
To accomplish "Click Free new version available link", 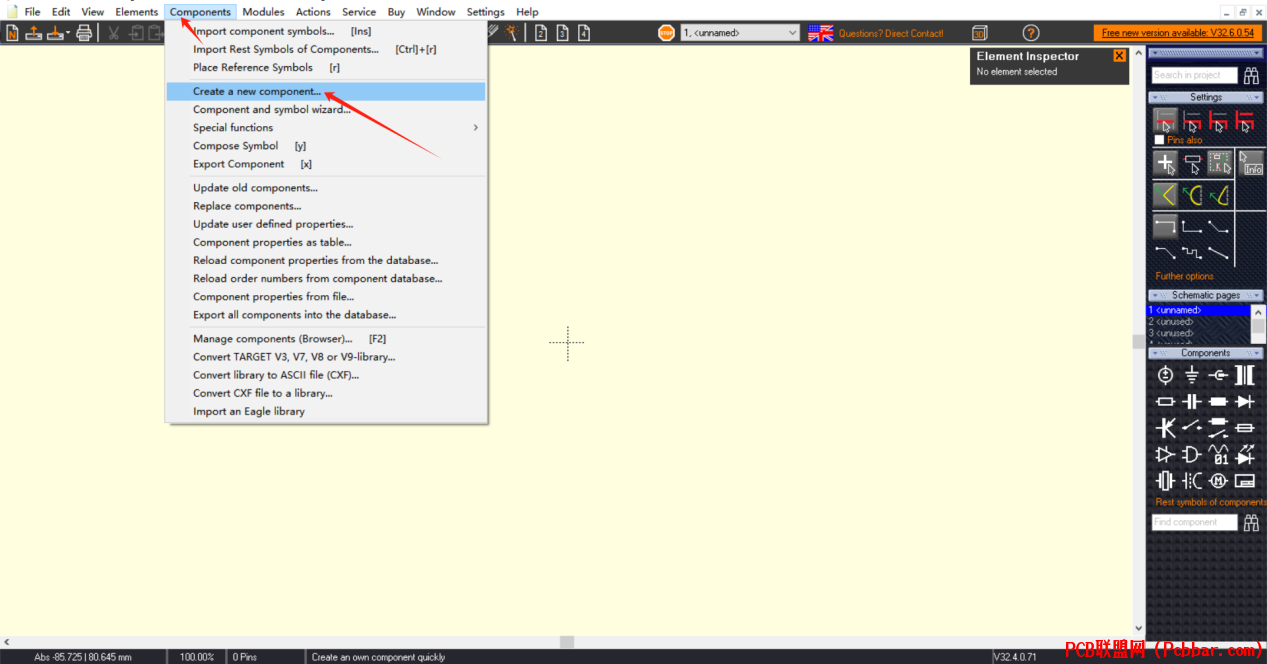I will click(x=1177, y=33).
